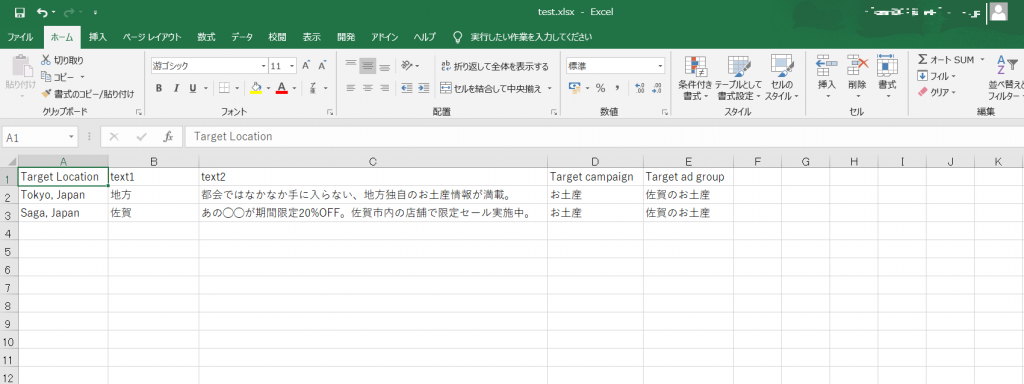Click the increase indent icon
The width and height of the screenshot is (1024, 384).
tap(423, 88)
